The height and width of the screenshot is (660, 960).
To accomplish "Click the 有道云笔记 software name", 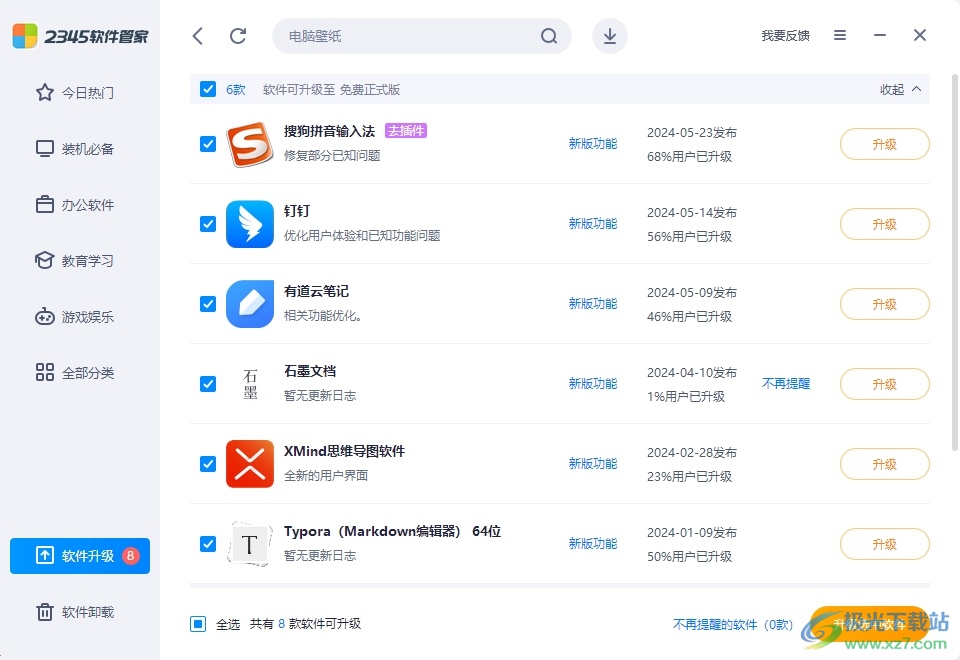I will point(317,291).
